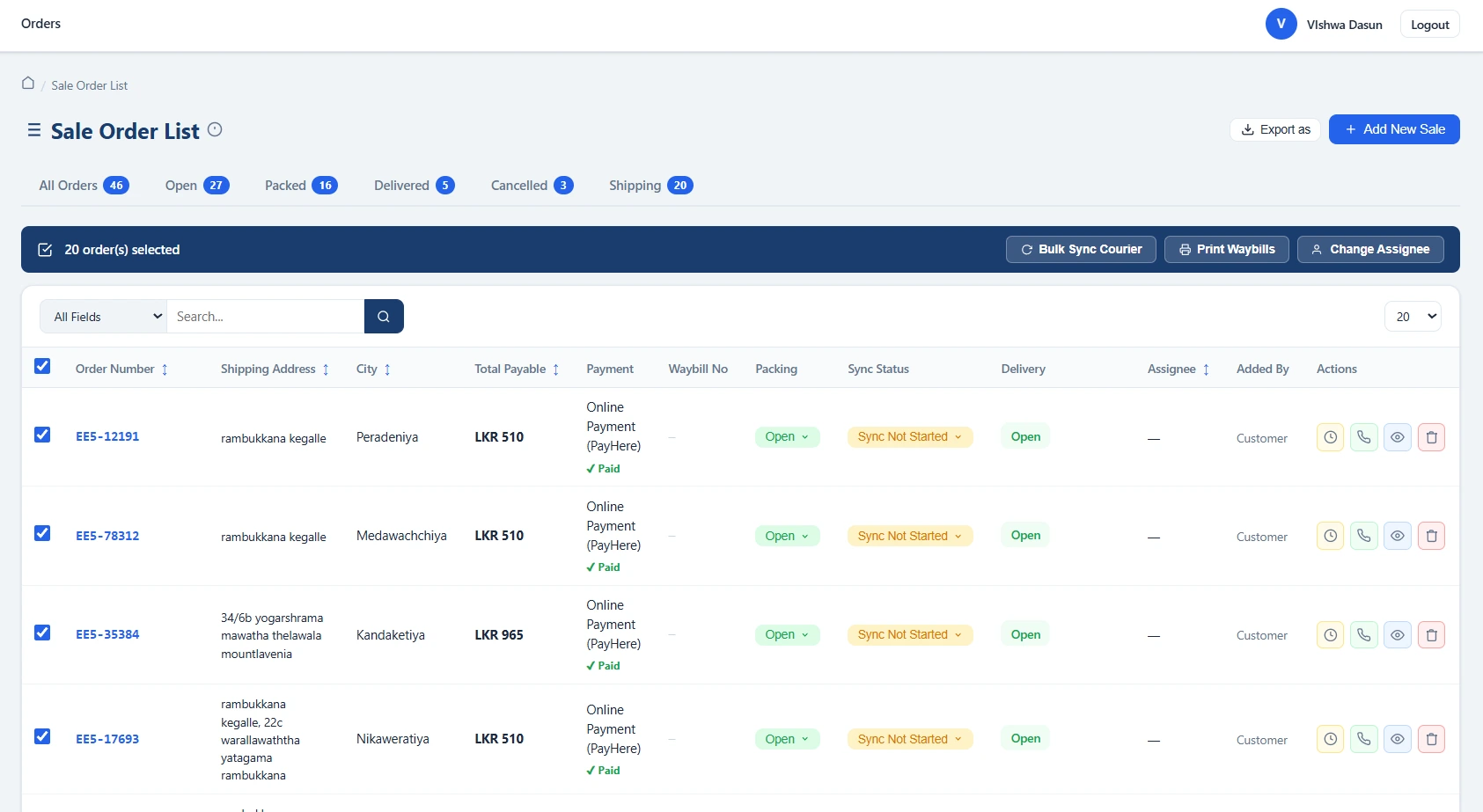Viewport: 1483px width, 812px height.
Task: Uncheck the order EE5-35384 checkbox
Action: pyautogui.click(x=42, y=633)
